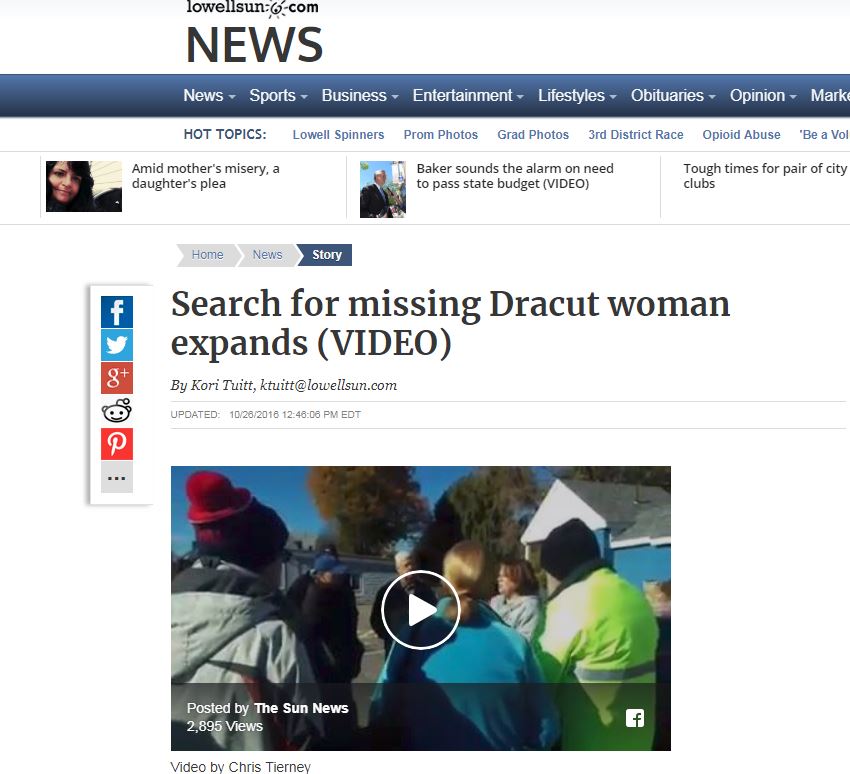The width and height of the screenshot is (850, 774).
Task: Open thumbnail for mother's misery story
Action: 84,186
